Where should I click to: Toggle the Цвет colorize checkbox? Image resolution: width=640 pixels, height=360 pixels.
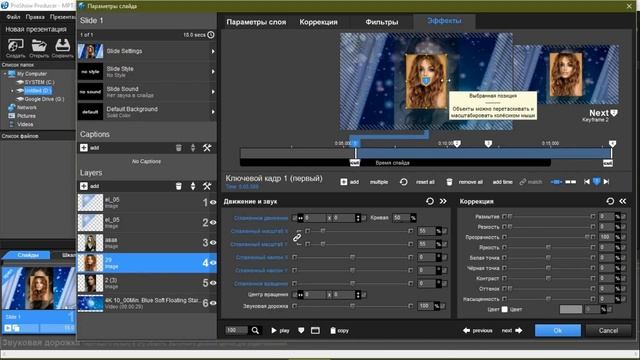504,309
